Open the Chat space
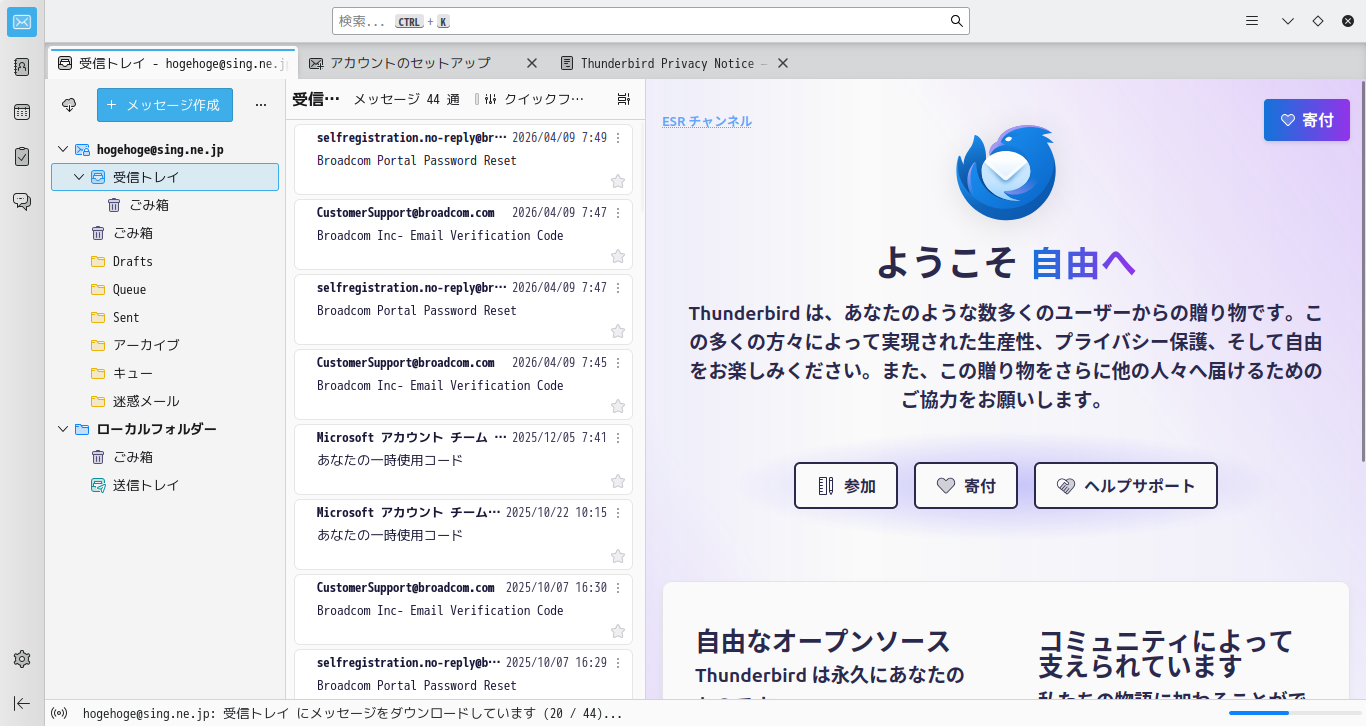Screen dimensions: 1366x726 (x=22, y=202)
